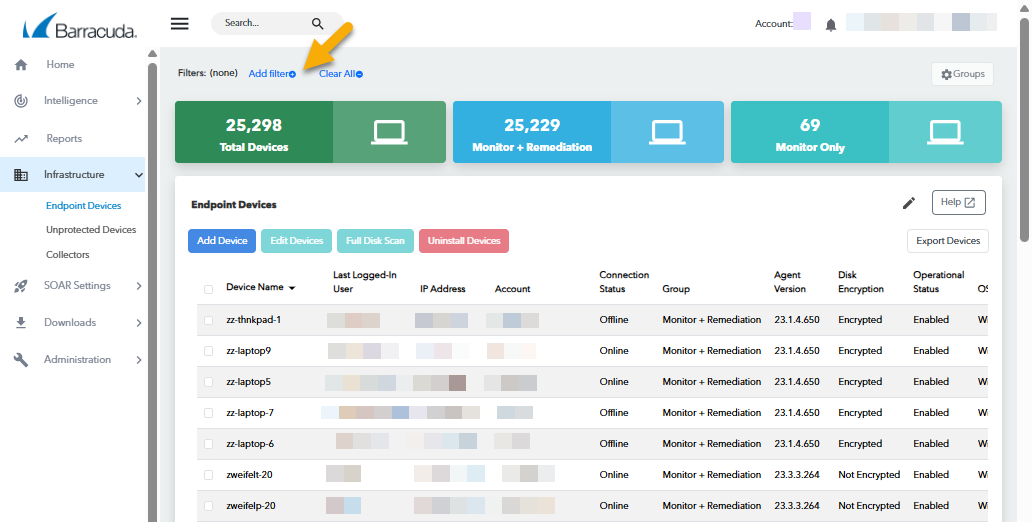Click the Add filter link

pyautogui.click(x=271, y=74)
